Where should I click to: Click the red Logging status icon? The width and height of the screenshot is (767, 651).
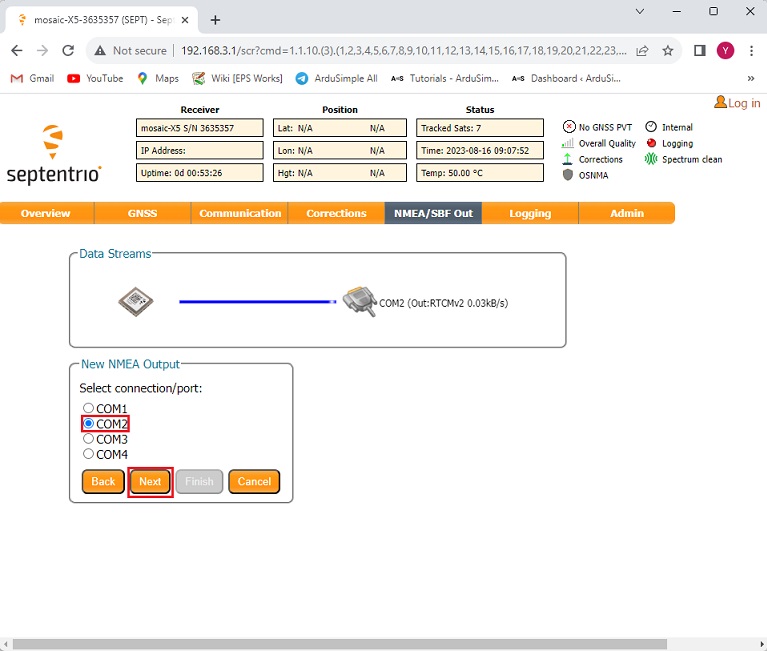[x=651, y=143]
